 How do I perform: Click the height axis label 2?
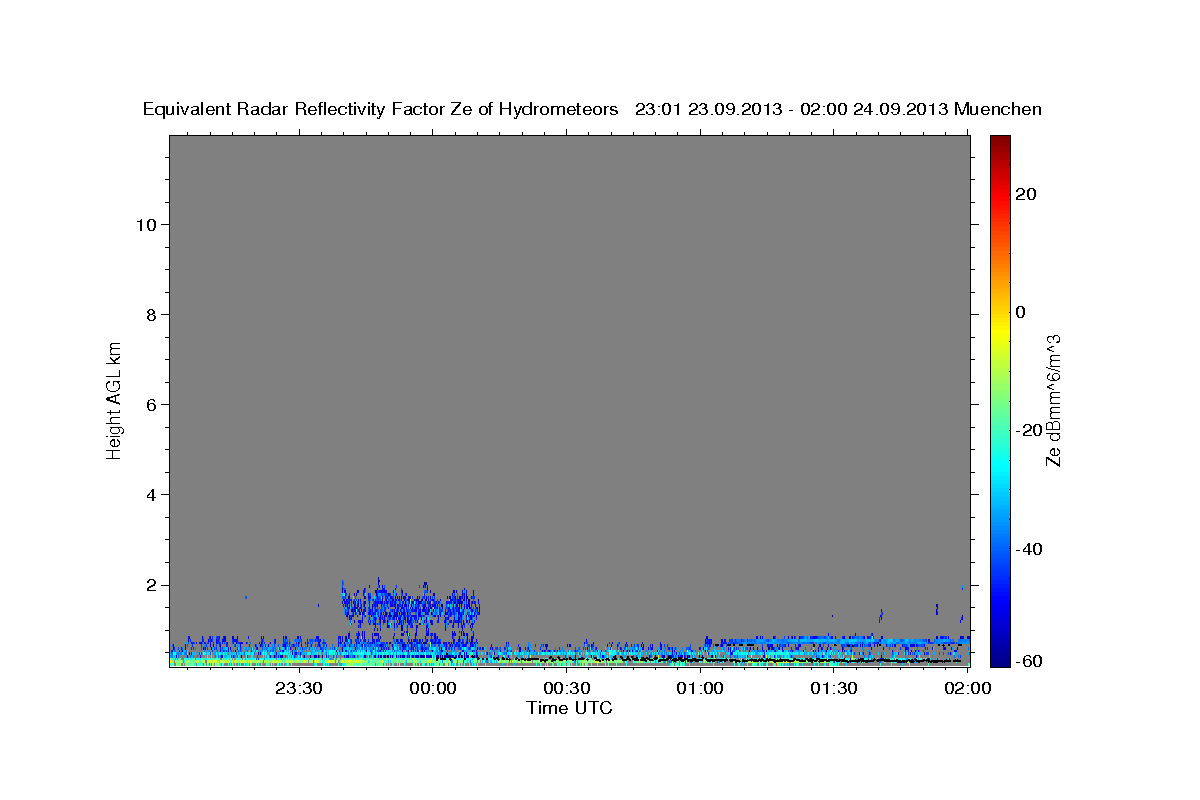click(x=152, y=585)
